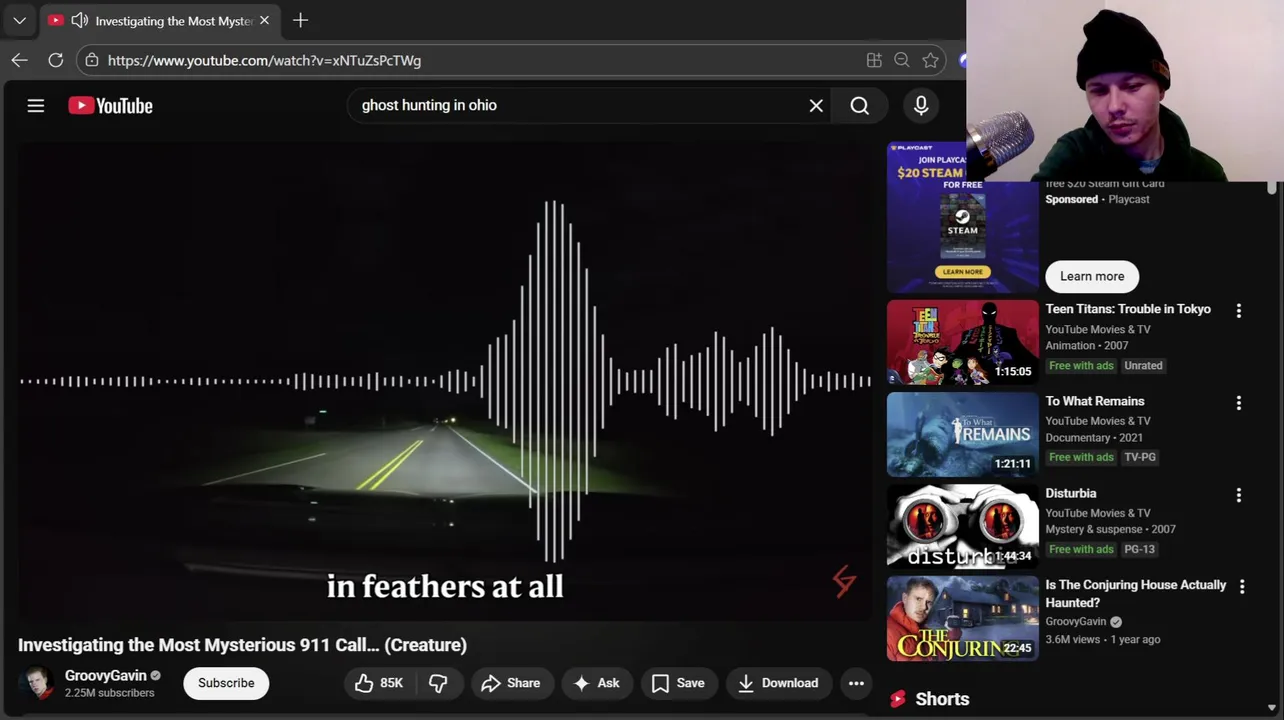The height and width of the screenshot is (720, 1284).
Task: Click the video player to pause
Action: 445,382
